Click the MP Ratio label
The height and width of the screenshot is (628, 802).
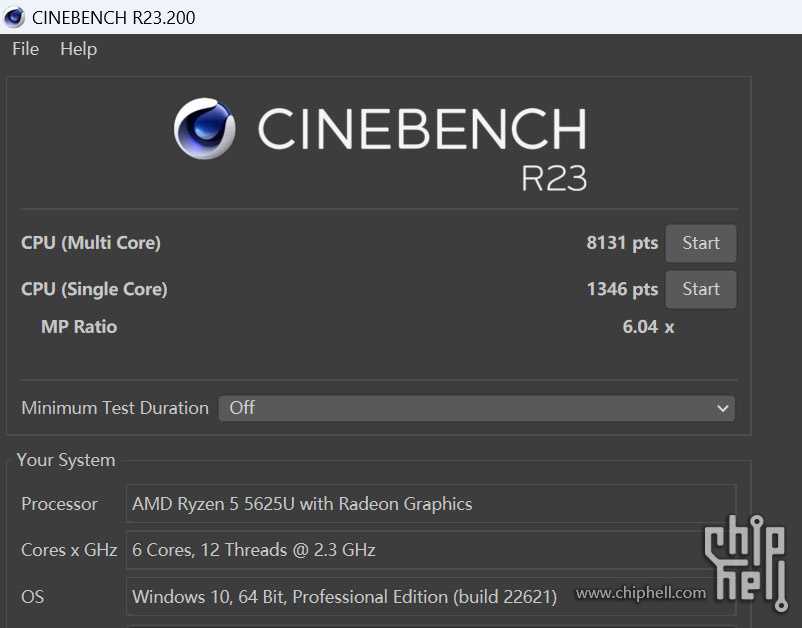[79, 327]
